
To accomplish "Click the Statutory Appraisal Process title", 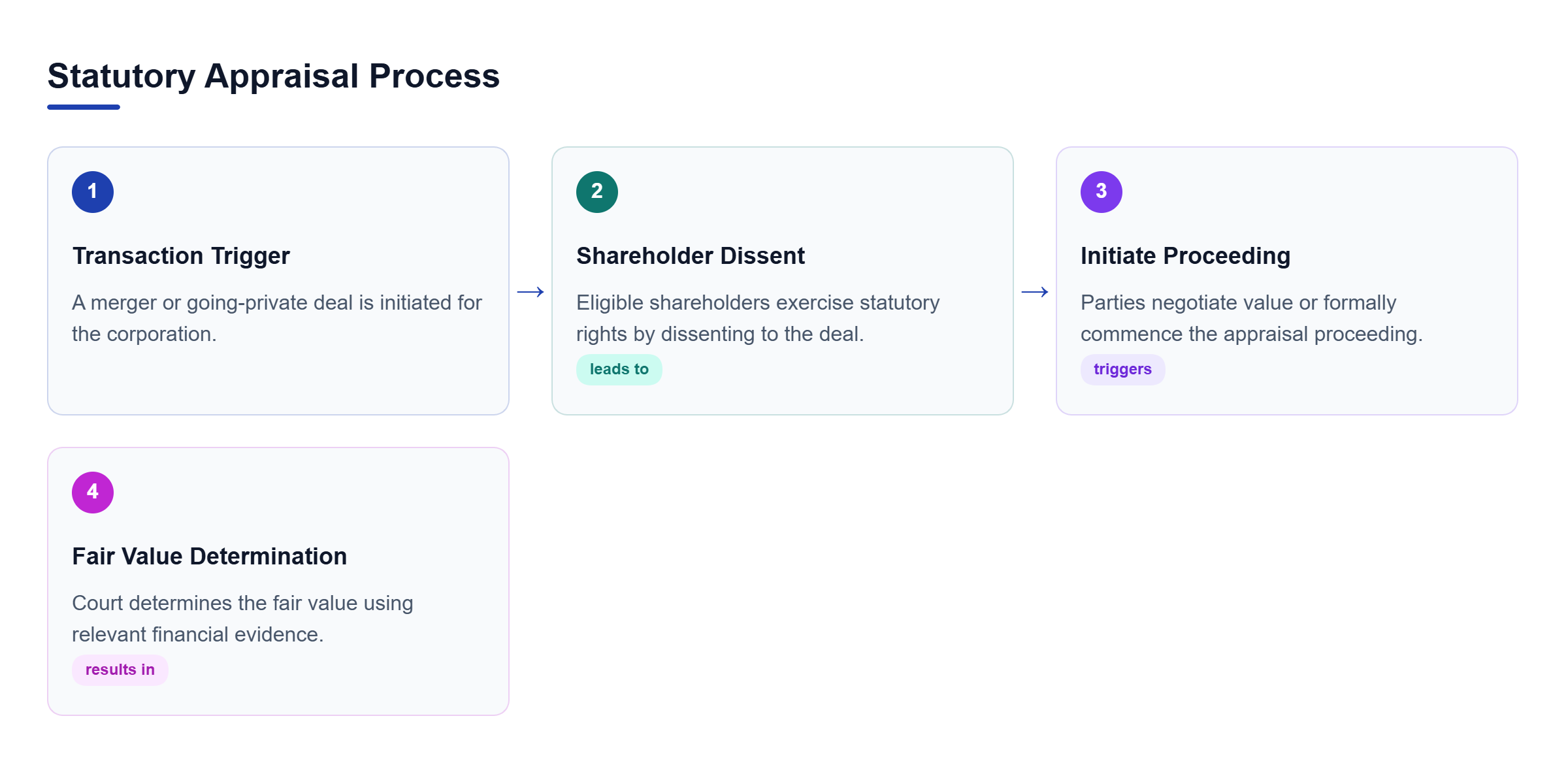I will [274, 76].
